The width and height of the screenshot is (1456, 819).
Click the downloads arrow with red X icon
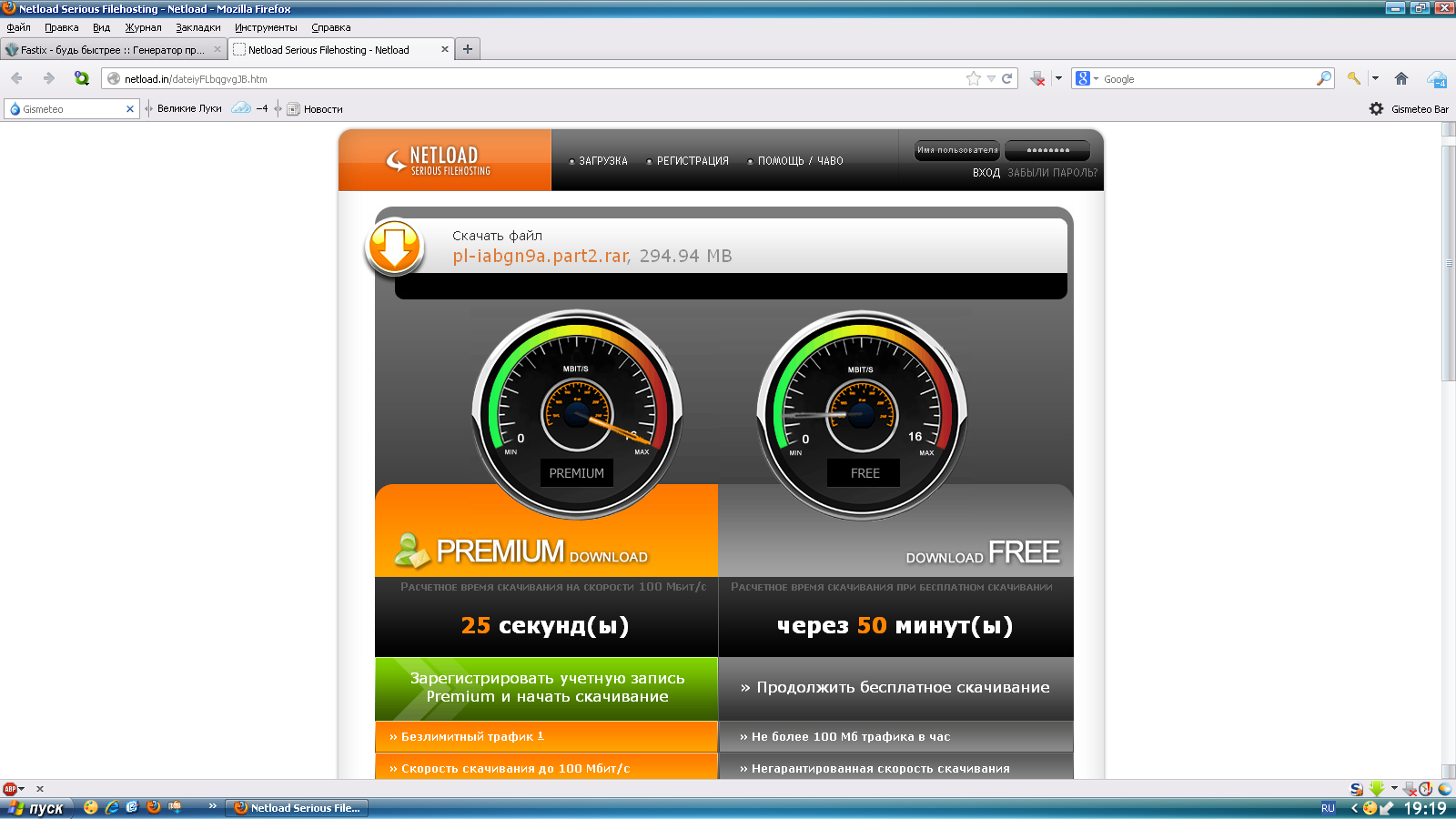click(1037, 78)
